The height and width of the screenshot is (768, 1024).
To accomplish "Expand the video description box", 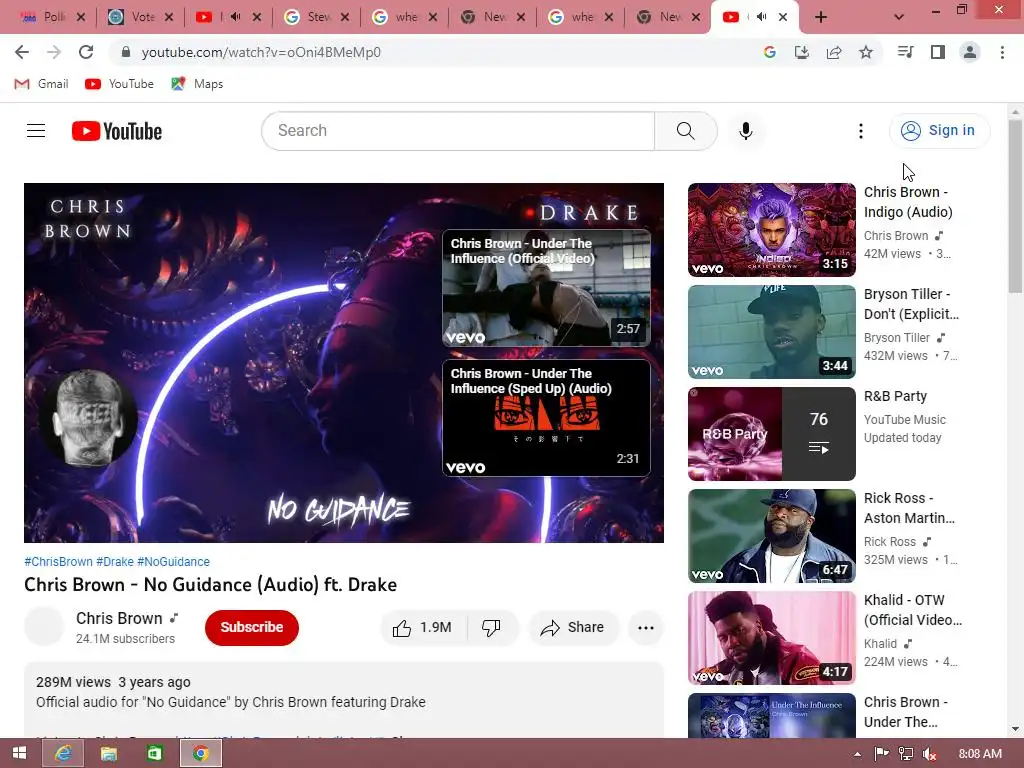I will tap(344, 700).
